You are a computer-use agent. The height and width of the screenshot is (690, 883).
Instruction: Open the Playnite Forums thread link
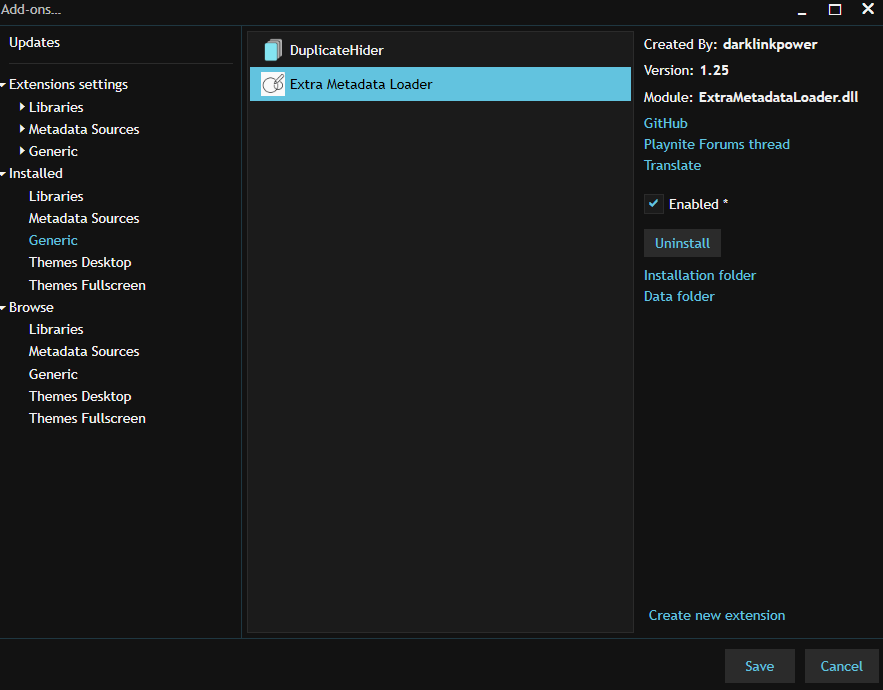[716, 144]
